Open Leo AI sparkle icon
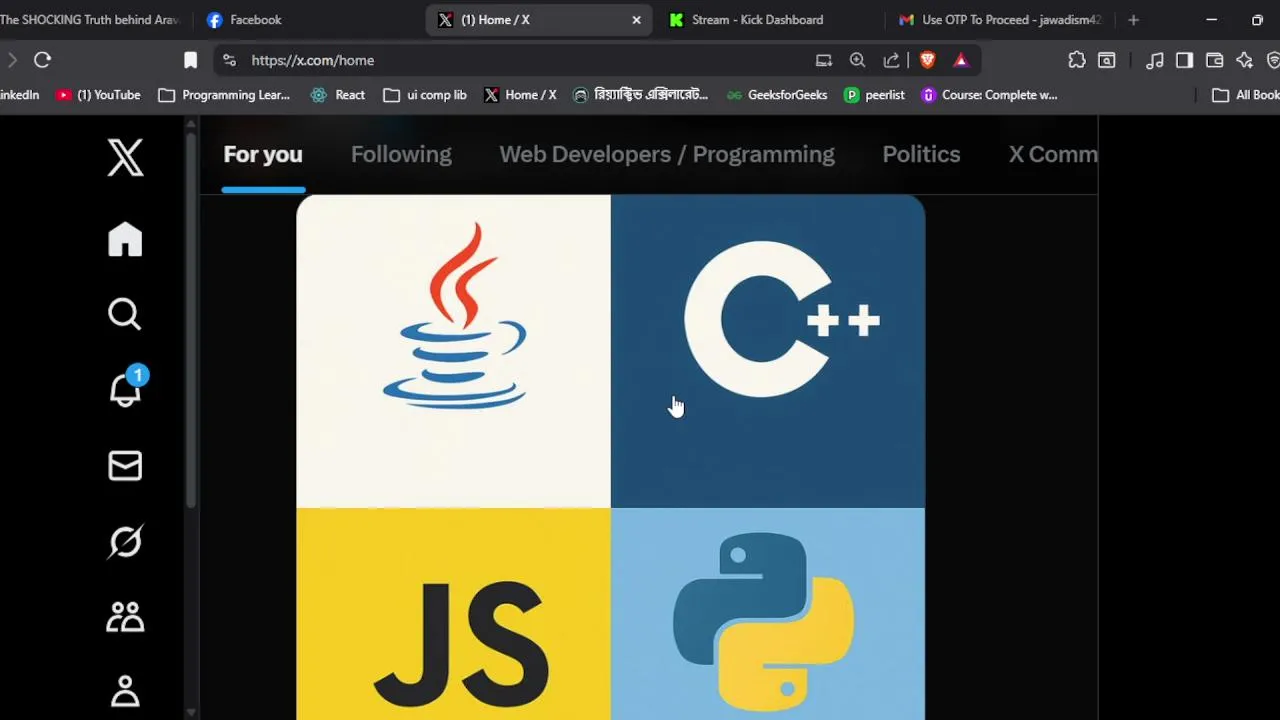1280x720 pixels. 1244,60
